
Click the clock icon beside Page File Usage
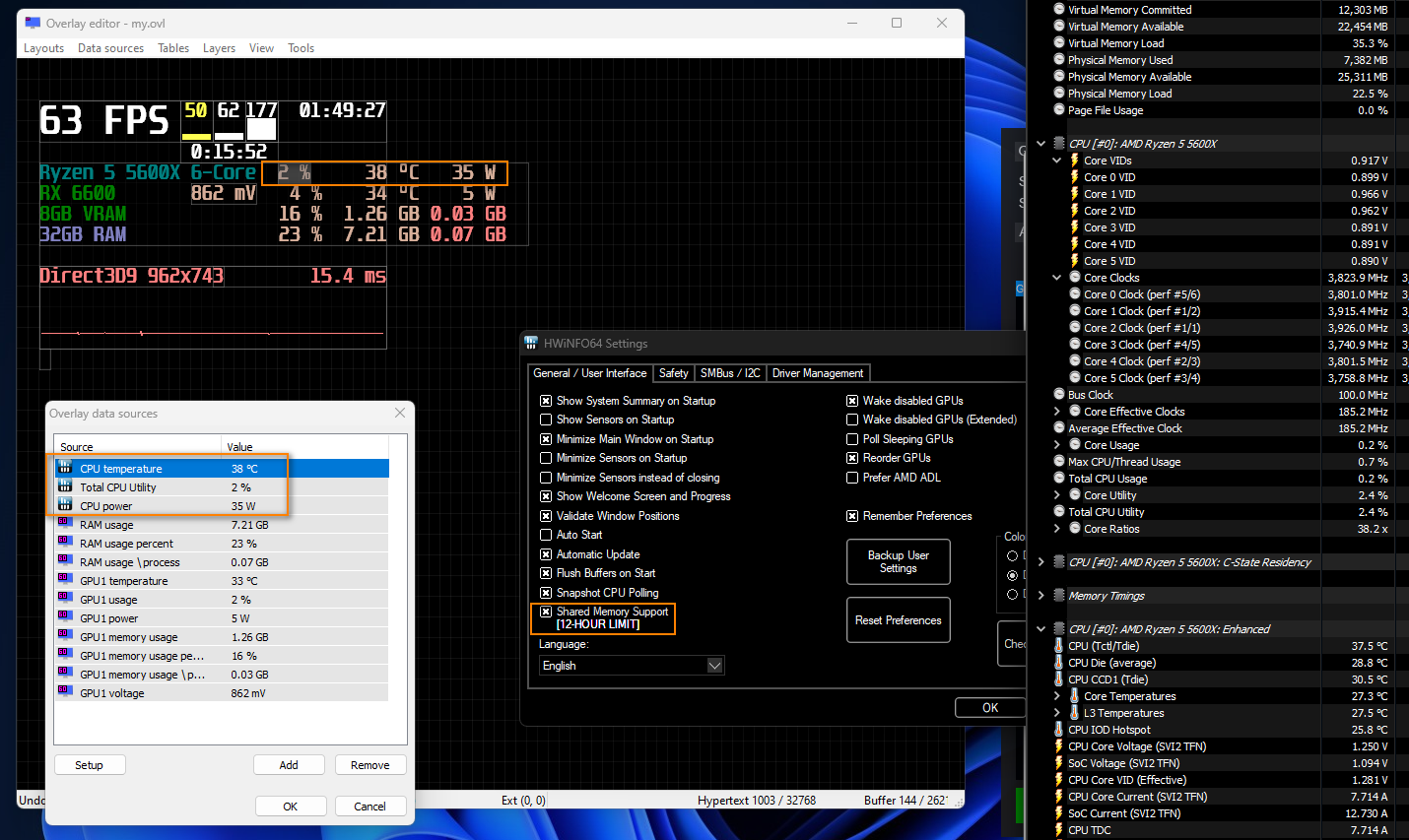pyautogui.click(x=1059, y=109)
